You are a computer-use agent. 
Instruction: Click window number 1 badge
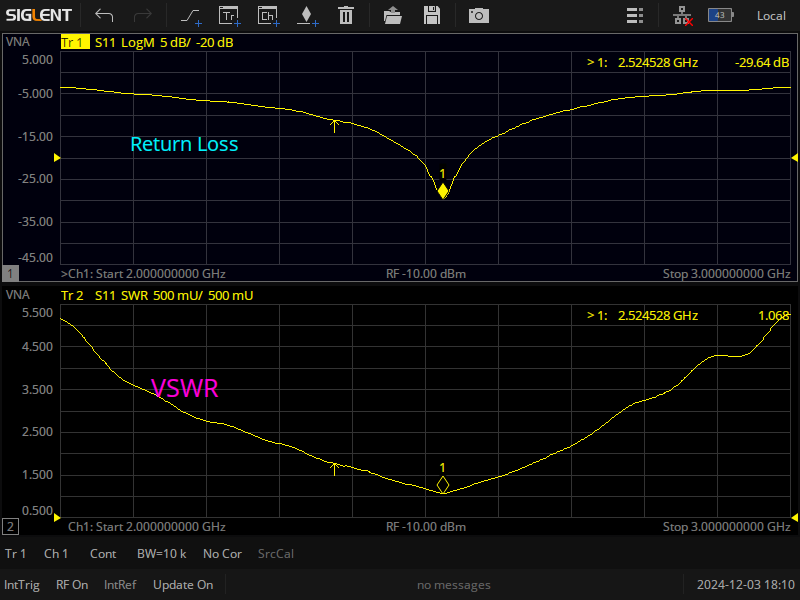pos(10,273)
